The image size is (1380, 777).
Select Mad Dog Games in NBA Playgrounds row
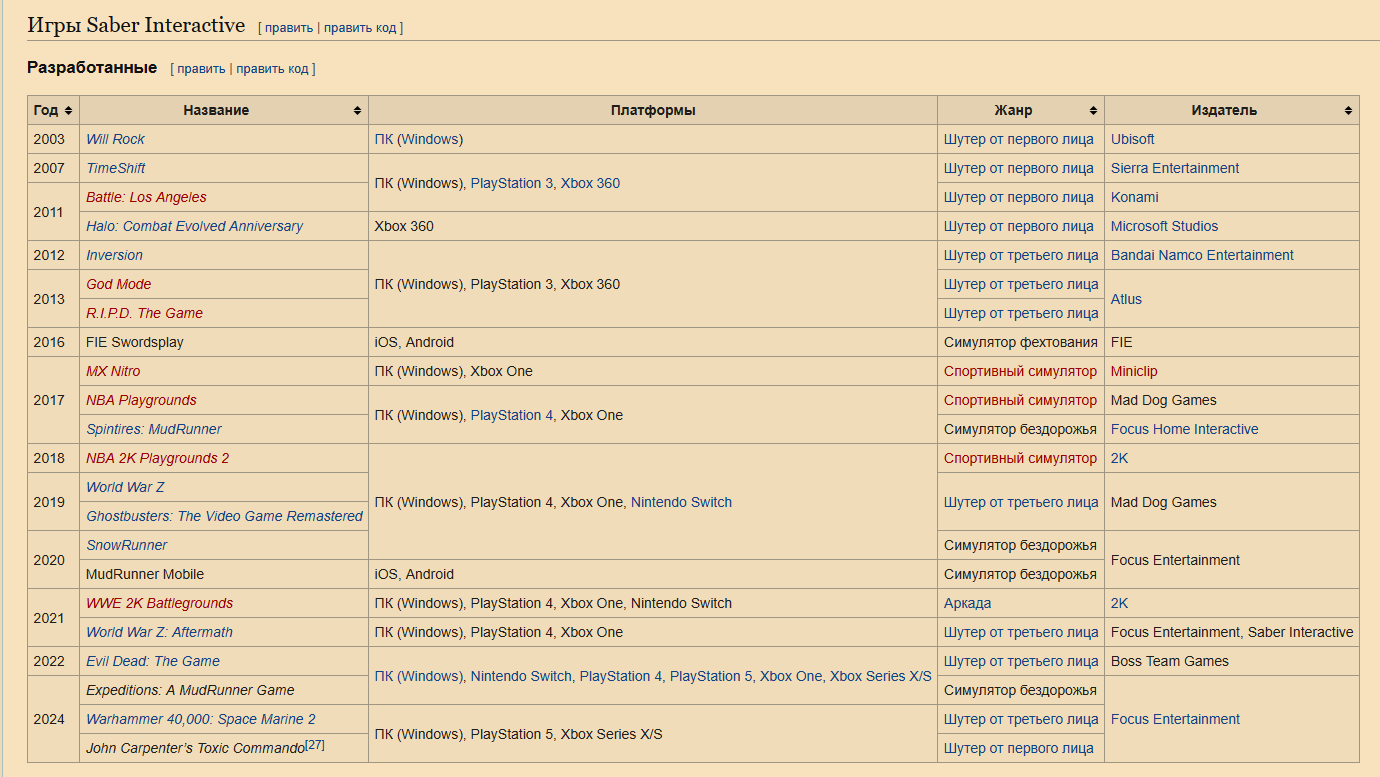coord(1164,400)
